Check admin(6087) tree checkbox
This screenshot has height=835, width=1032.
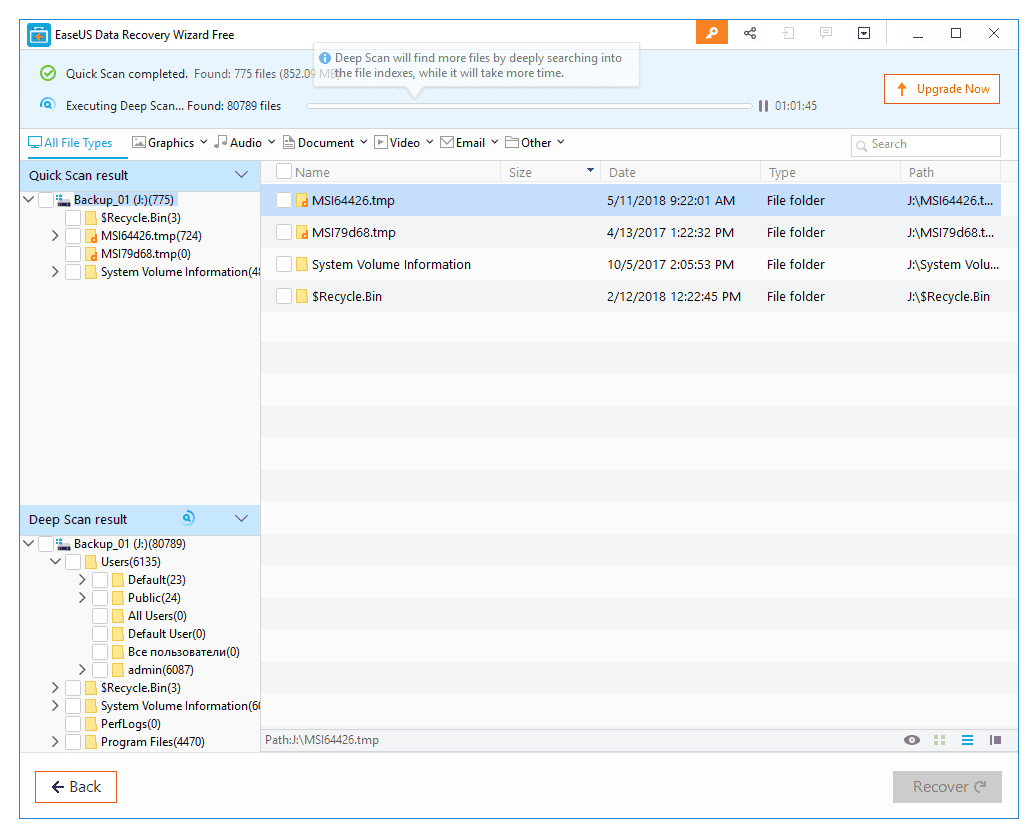[100, 670]
